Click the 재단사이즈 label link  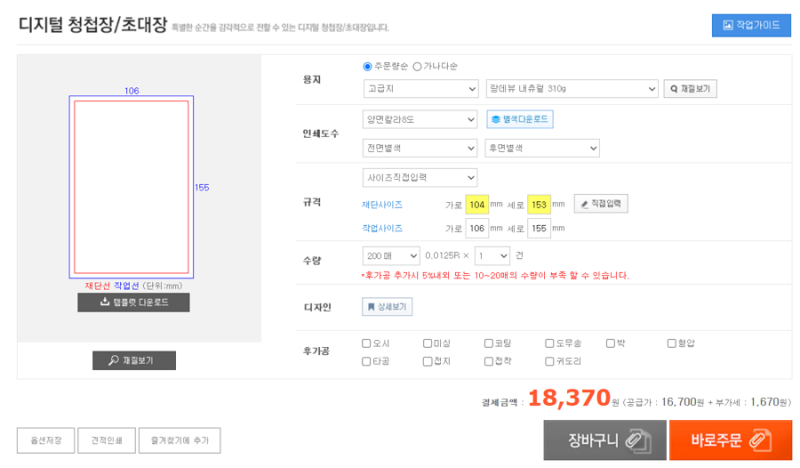pyautogui.click(x=382, y=205)
